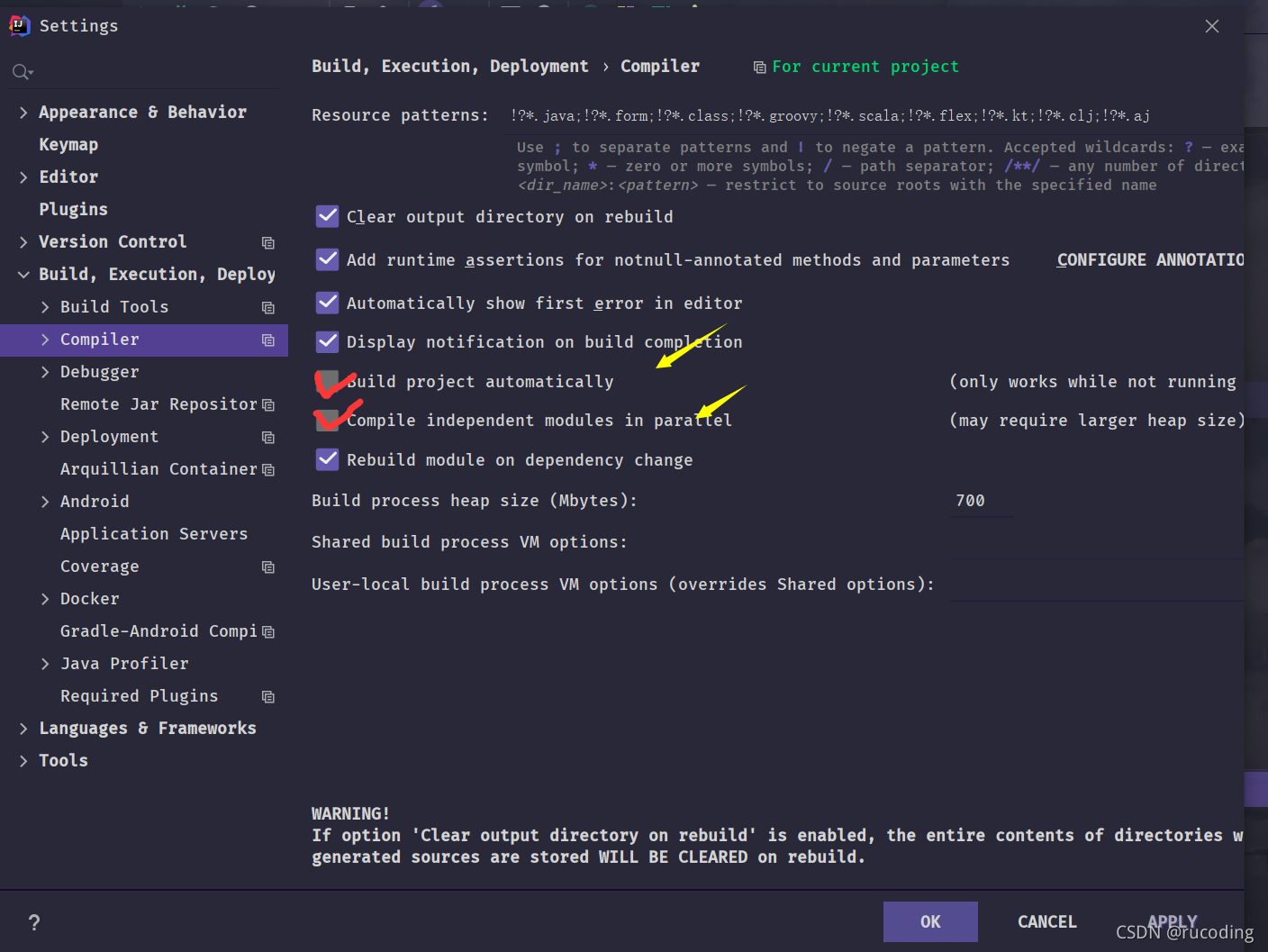Select Application Servers in the sidebar
1268x952 pixels.
tap(154, 533)
